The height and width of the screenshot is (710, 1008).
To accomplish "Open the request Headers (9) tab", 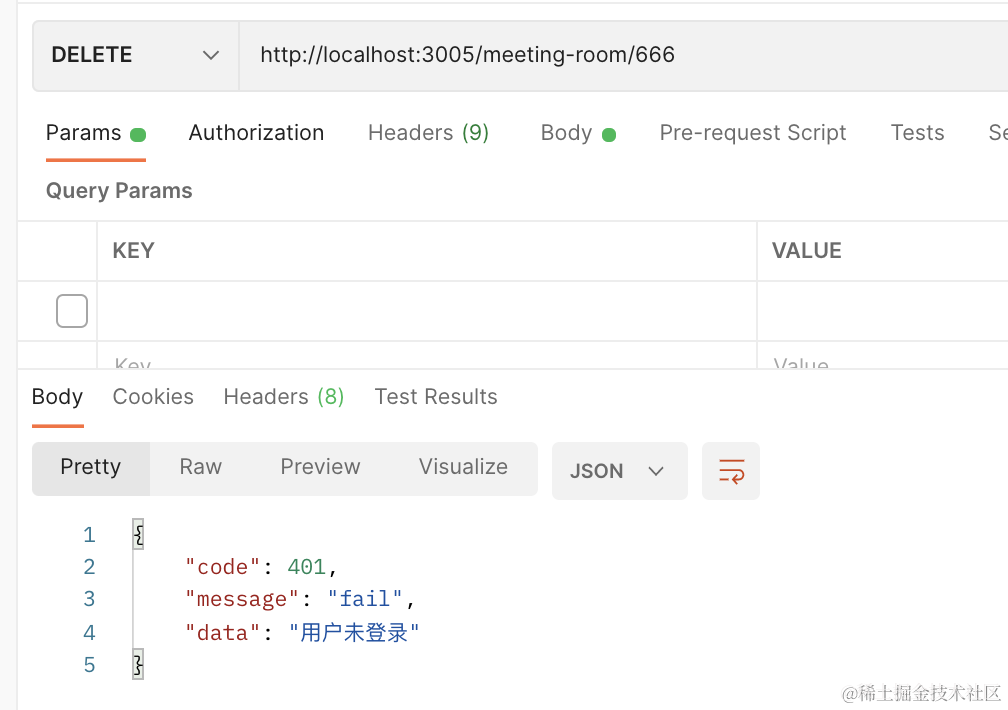I will point(428,133).
